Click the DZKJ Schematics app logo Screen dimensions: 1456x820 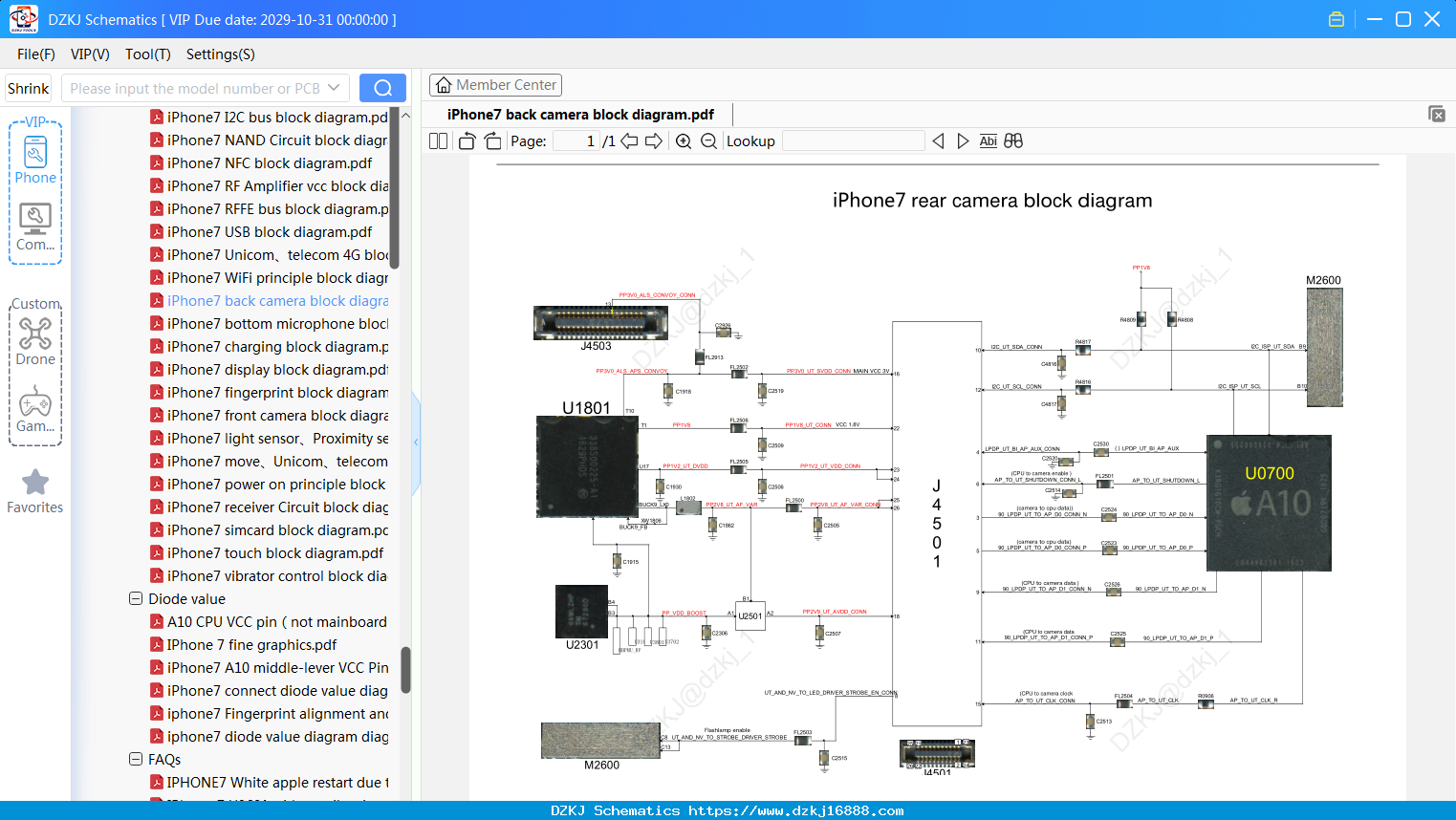pyautogui.click(x=23, y=19)
